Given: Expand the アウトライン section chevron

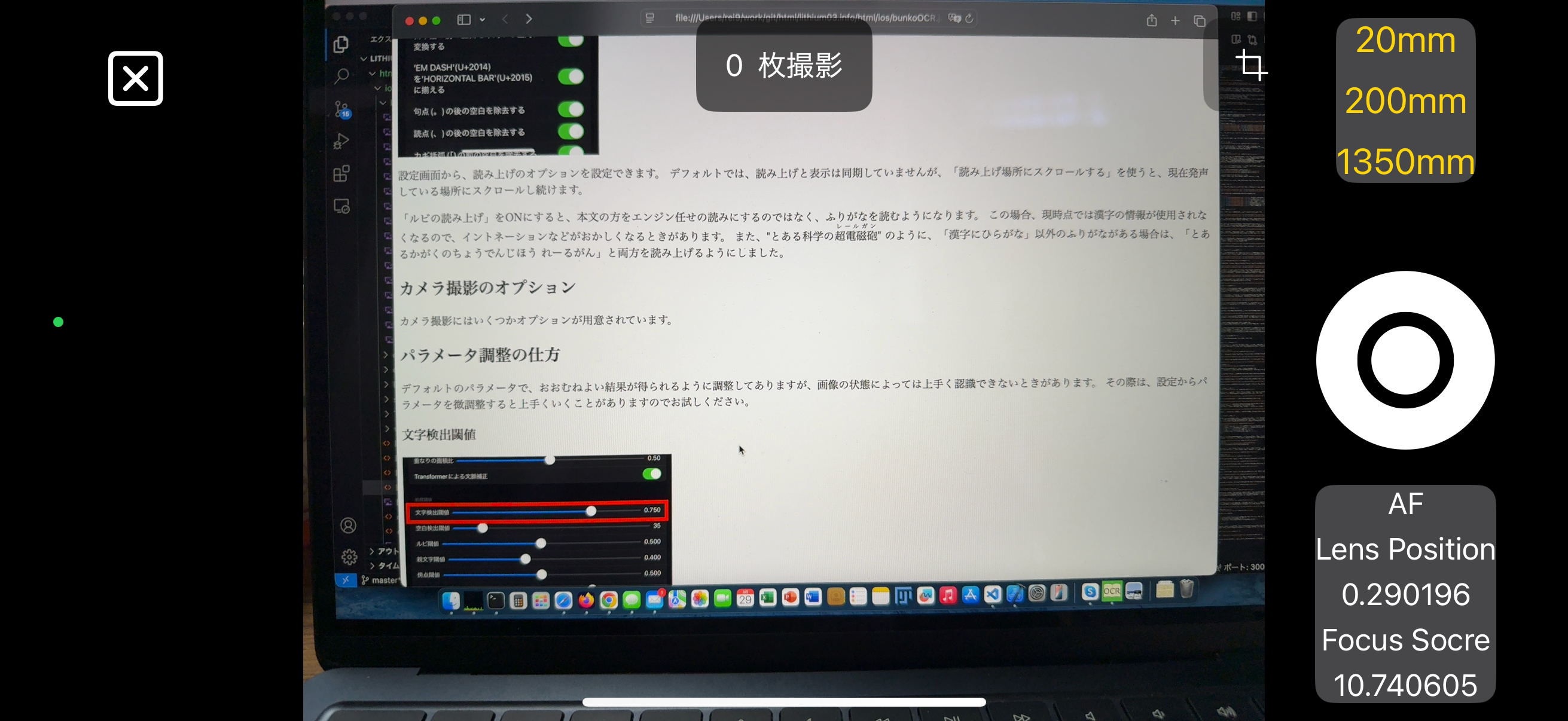Looking at the screenshot, I should click(x=372, y=551).
